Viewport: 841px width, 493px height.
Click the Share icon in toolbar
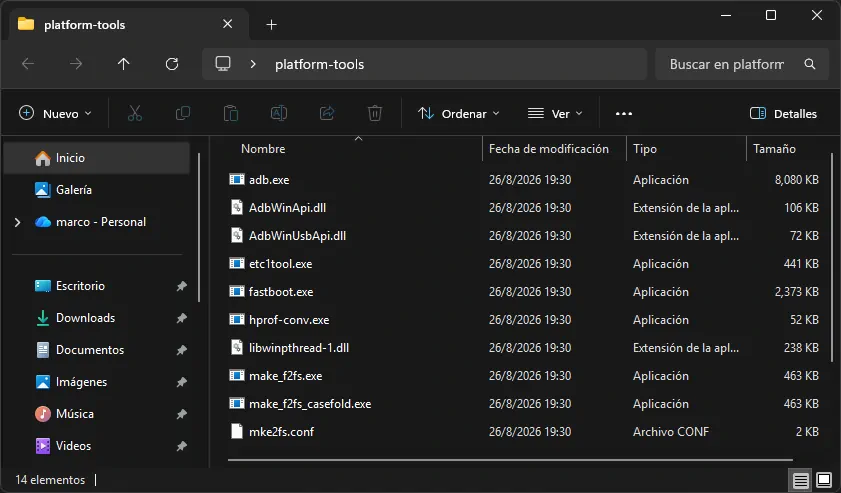[x=327, y=113]
